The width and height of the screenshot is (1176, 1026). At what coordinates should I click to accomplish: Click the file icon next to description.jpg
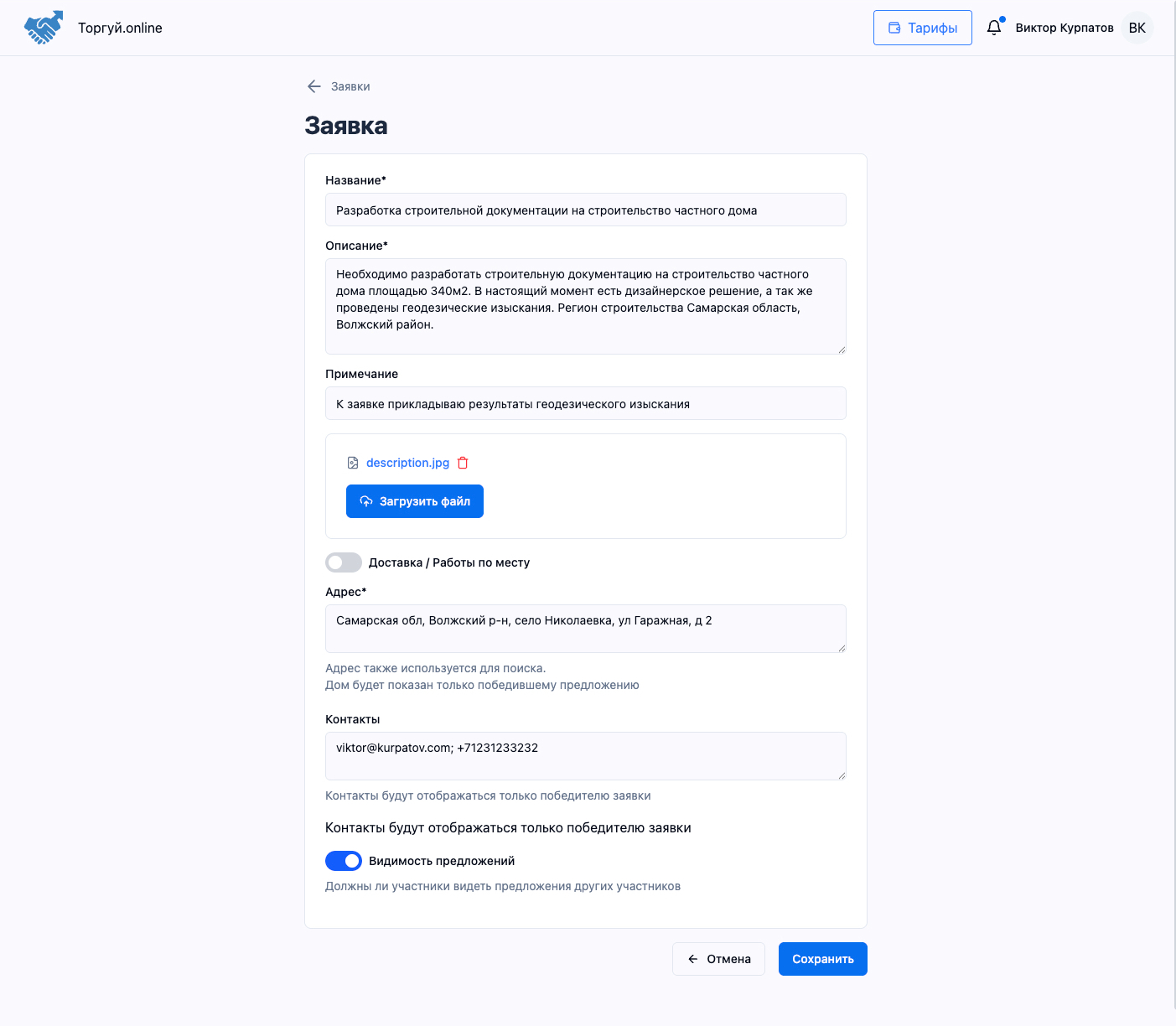coord(353,463)
